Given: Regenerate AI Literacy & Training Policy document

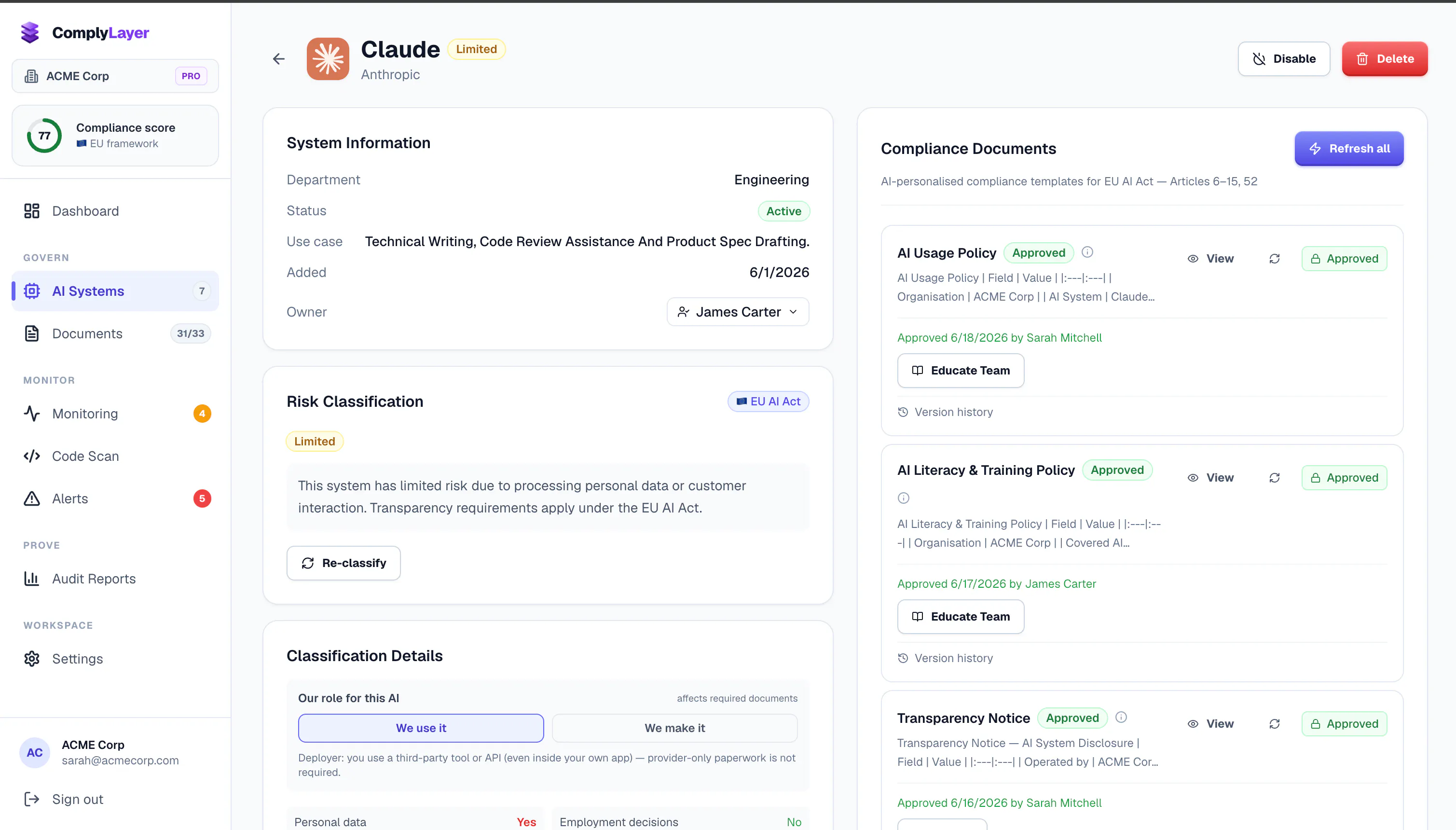Looking at the screenshot, I should click(1274, 478).
